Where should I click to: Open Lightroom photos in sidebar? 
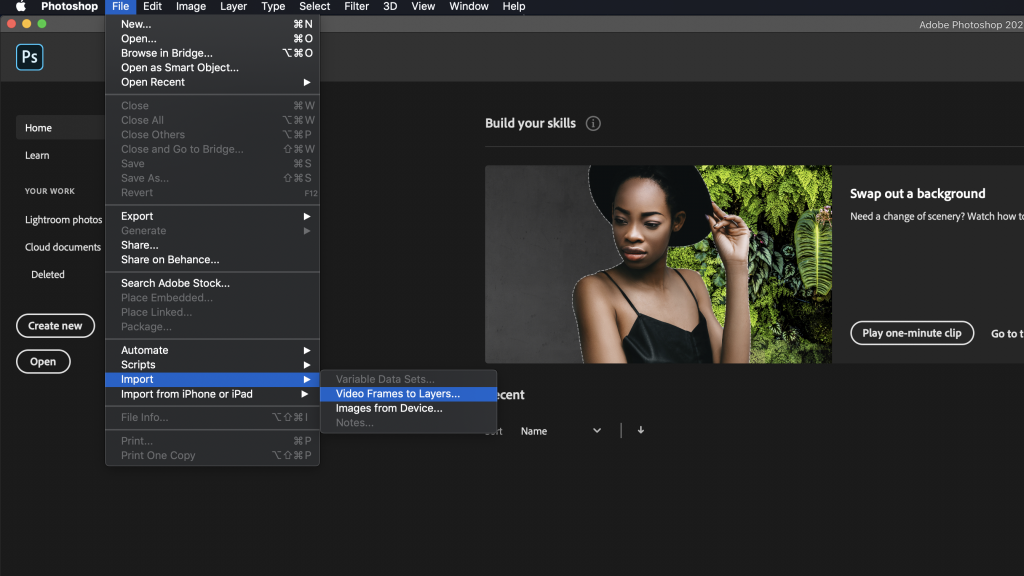[x=63, y=219]
